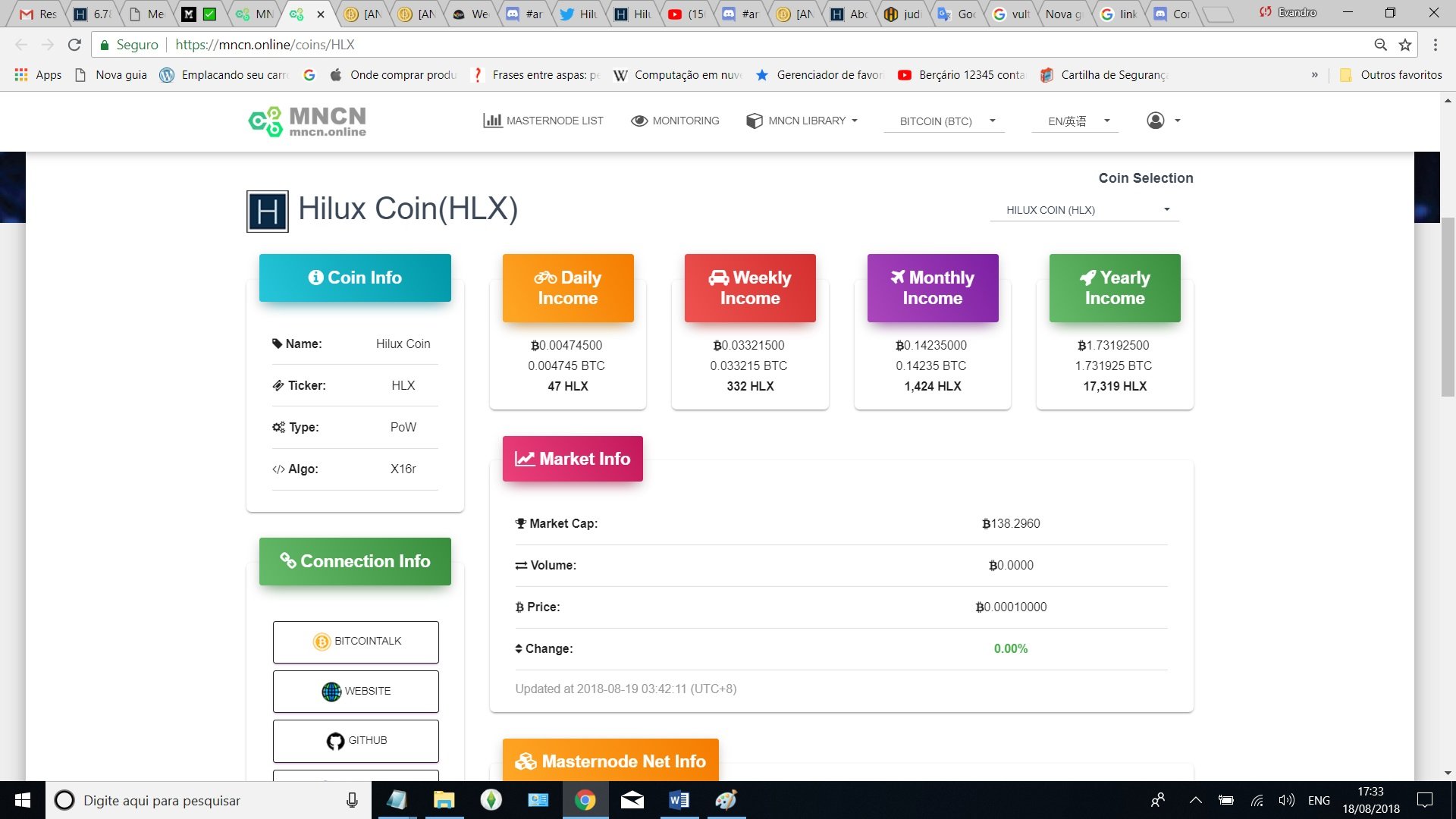Click the Wi-Fi network tray icon
The image size is (1456, 819).
tap(1257, 800)
